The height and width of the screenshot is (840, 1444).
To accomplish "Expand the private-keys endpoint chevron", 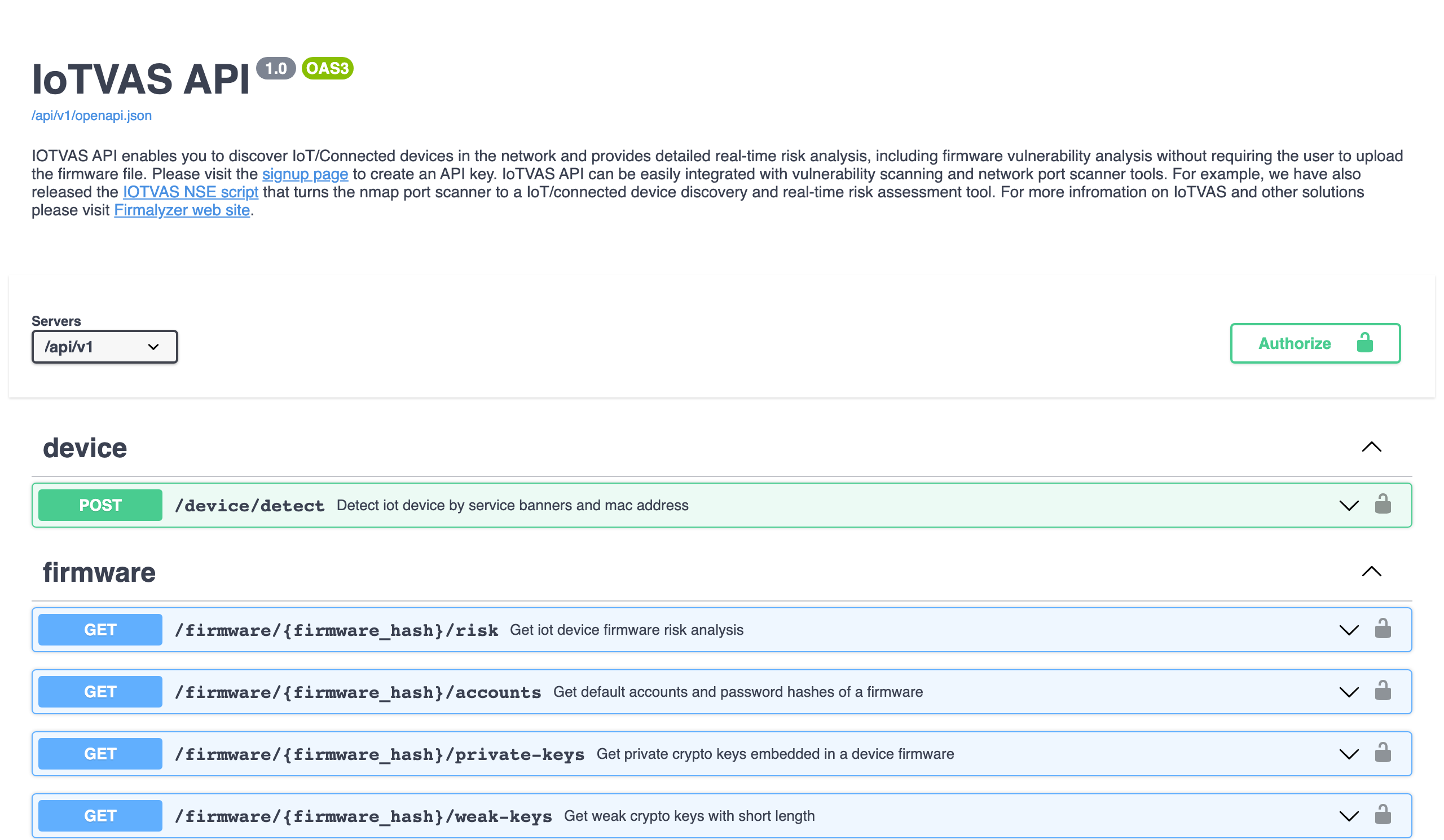I will 1349,754.
